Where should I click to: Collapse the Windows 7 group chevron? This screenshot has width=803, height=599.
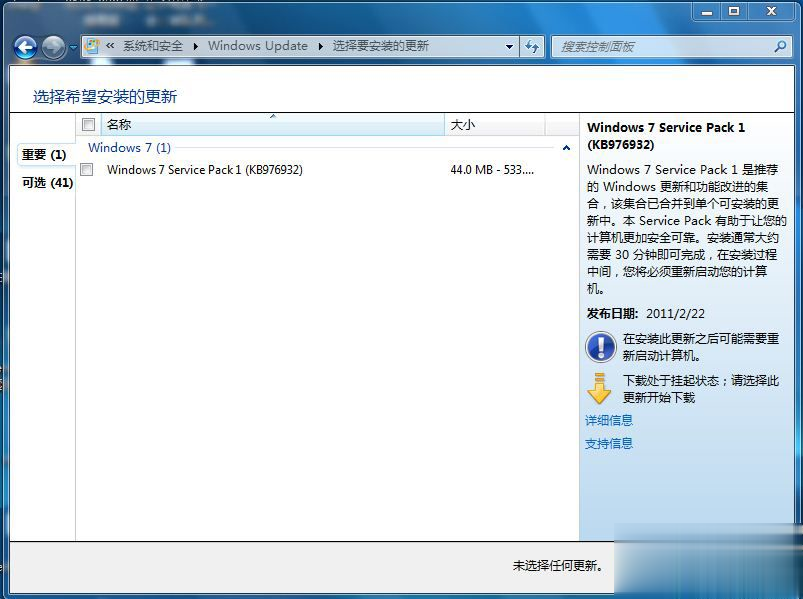tap(566, 148)
